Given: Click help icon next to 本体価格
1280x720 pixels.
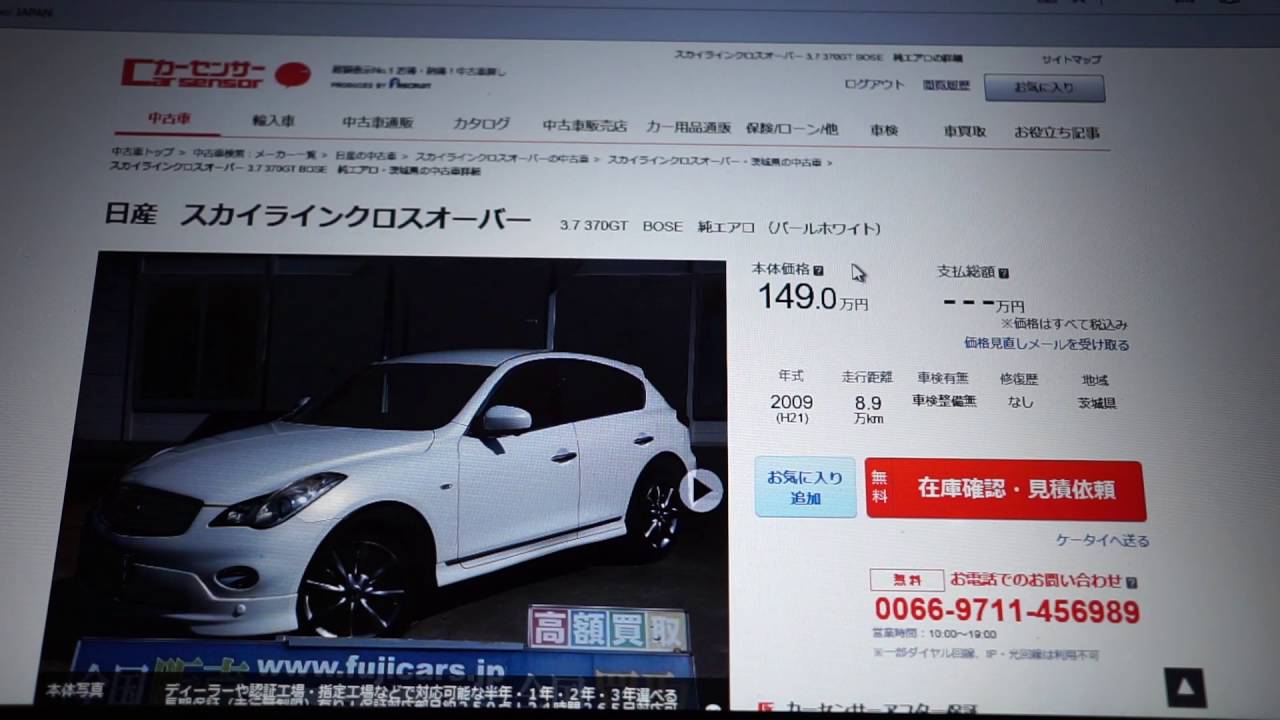Looking at the screenshot, I should (x=818, y=270).
